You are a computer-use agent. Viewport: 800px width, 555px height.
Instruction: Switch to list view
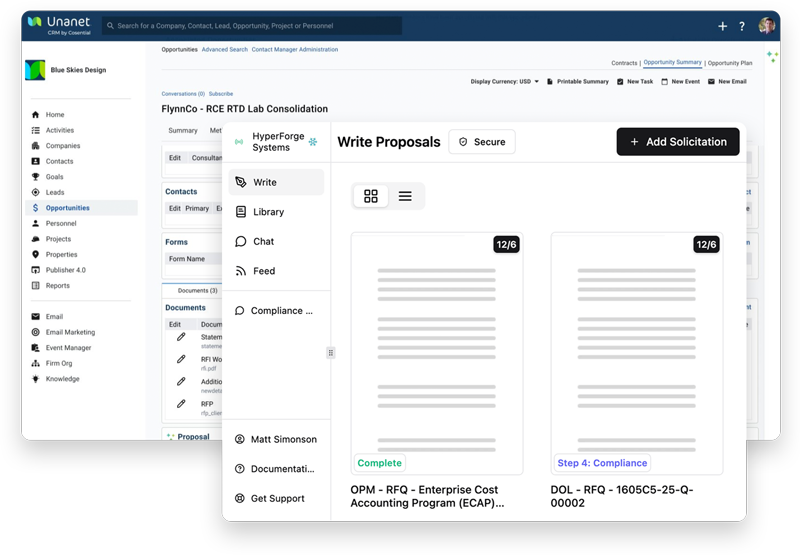(x=405, y=196)
